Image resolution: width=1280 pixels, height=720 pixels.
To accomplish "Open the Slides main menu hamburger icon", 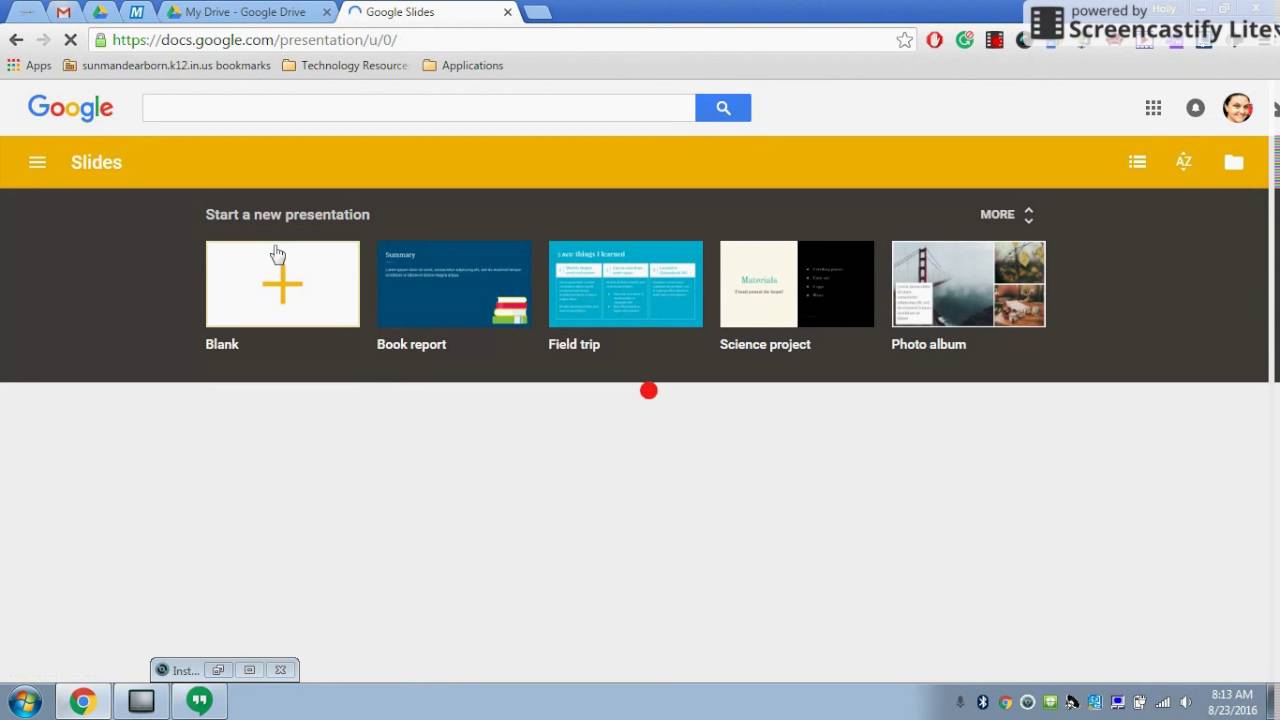I will (x=37, y=162).
